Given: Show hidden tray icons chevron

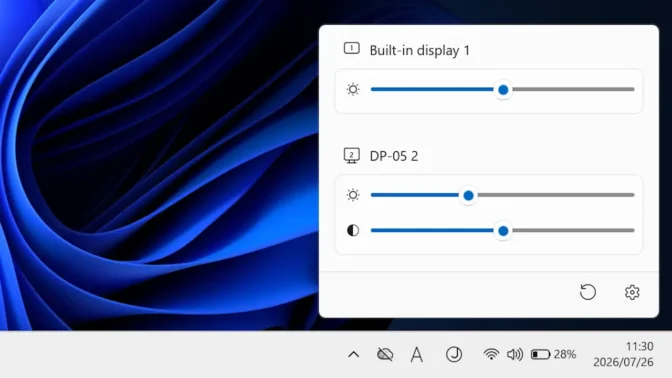Looking at the screenshot, I should [x=354, y=354].
